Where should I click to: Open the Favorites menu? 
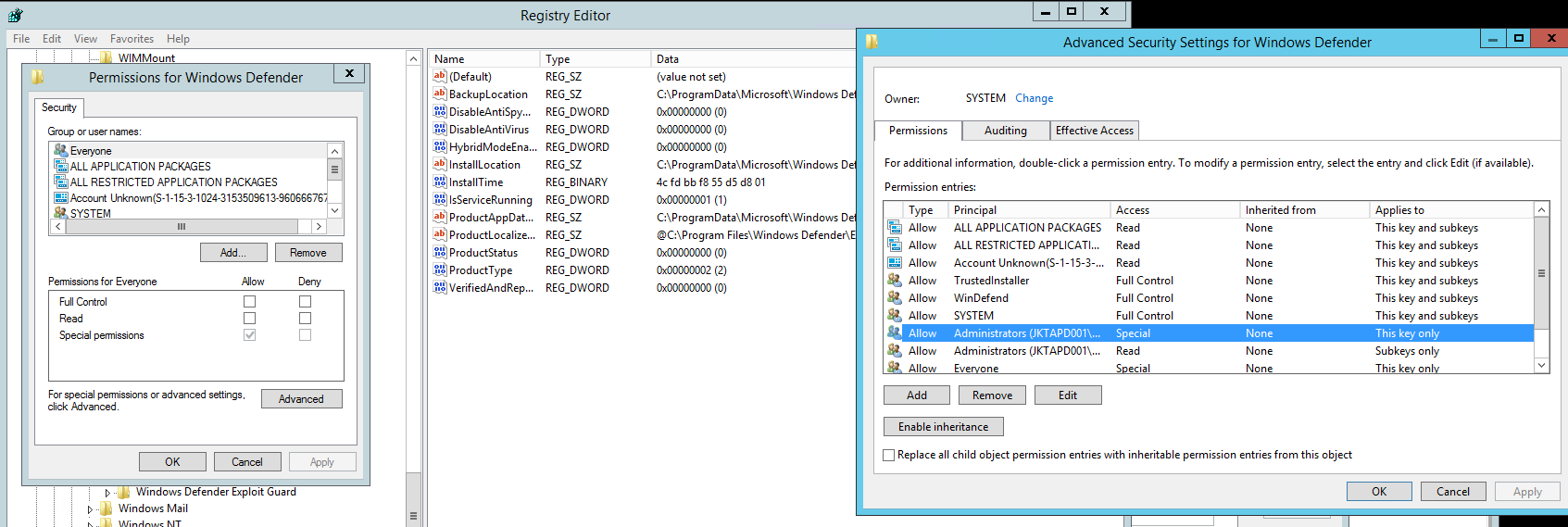click(132, 39)
